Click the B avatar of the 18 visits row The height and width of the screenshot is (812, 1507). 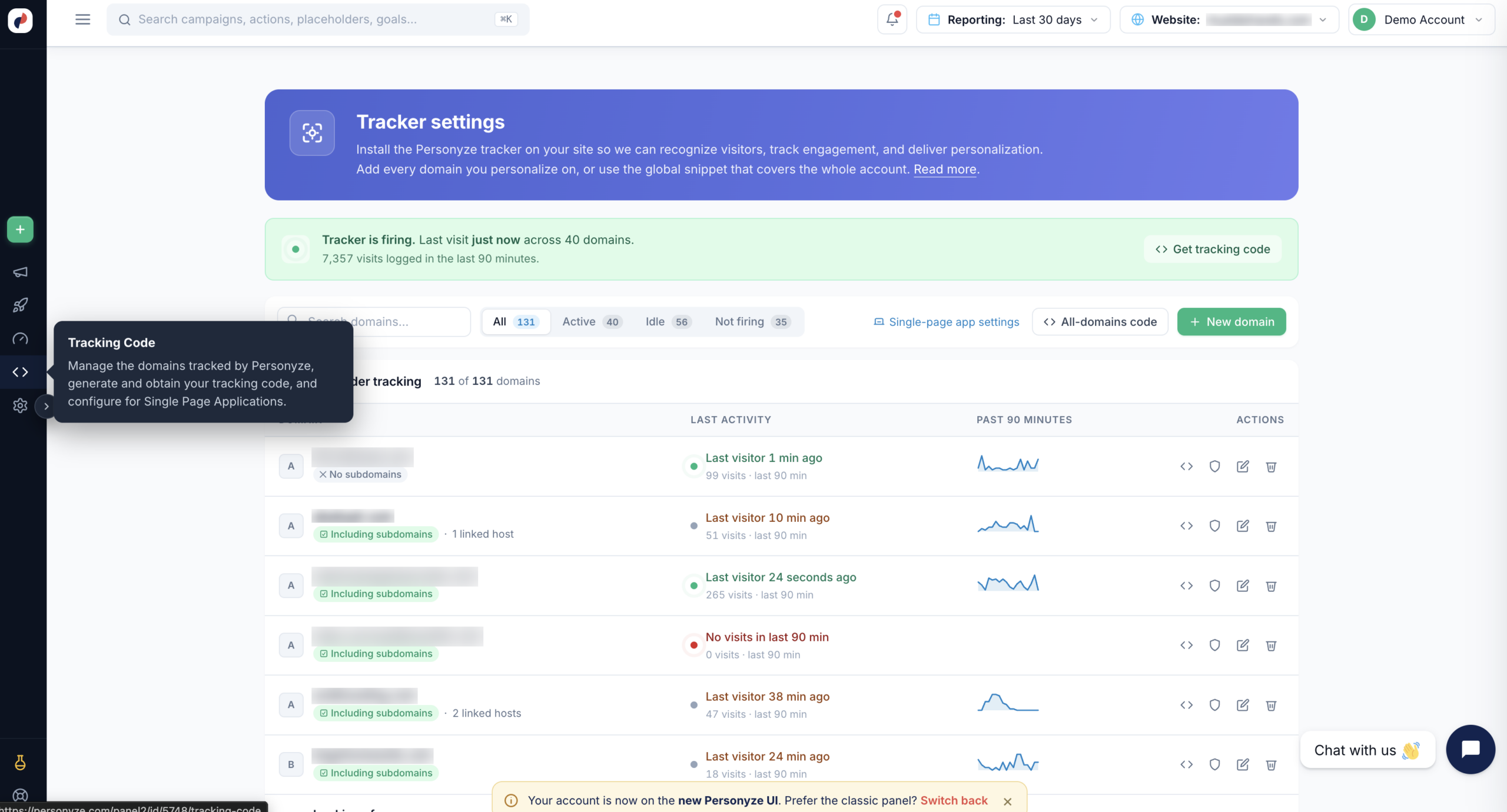coord(291,764)
